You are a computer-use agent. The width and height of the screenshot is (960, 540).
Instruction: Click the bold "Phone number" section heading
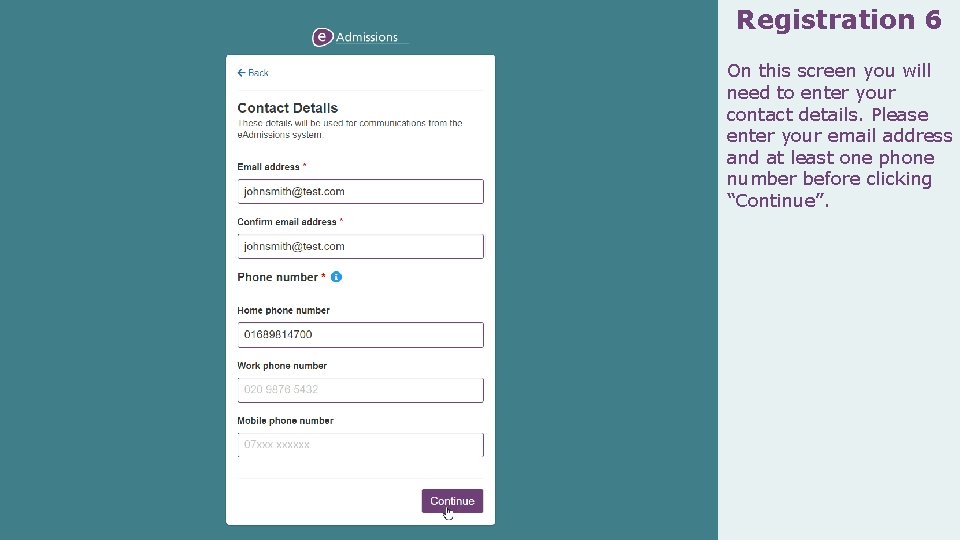277,277
